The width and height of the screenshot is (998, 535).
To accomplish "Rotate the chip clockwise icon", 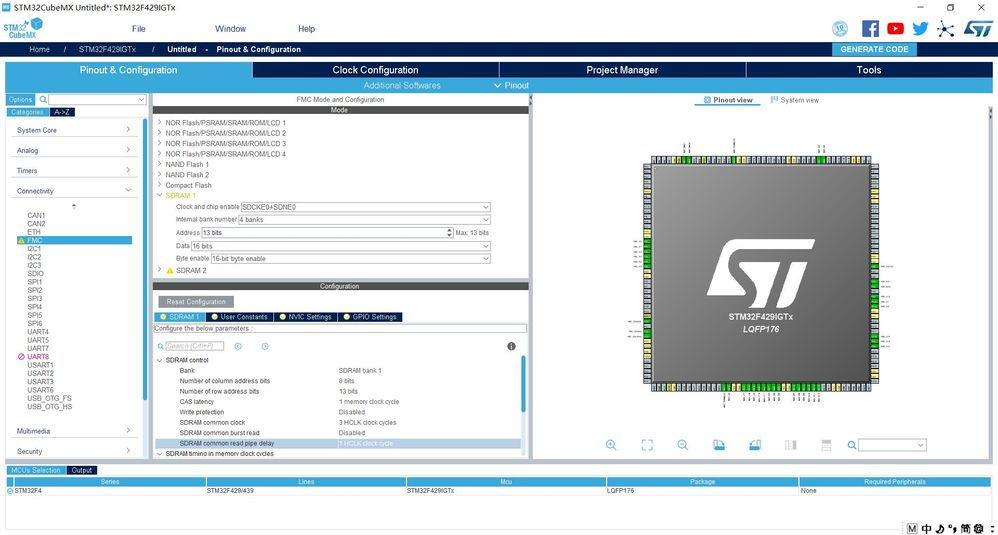I will point(719,445).
